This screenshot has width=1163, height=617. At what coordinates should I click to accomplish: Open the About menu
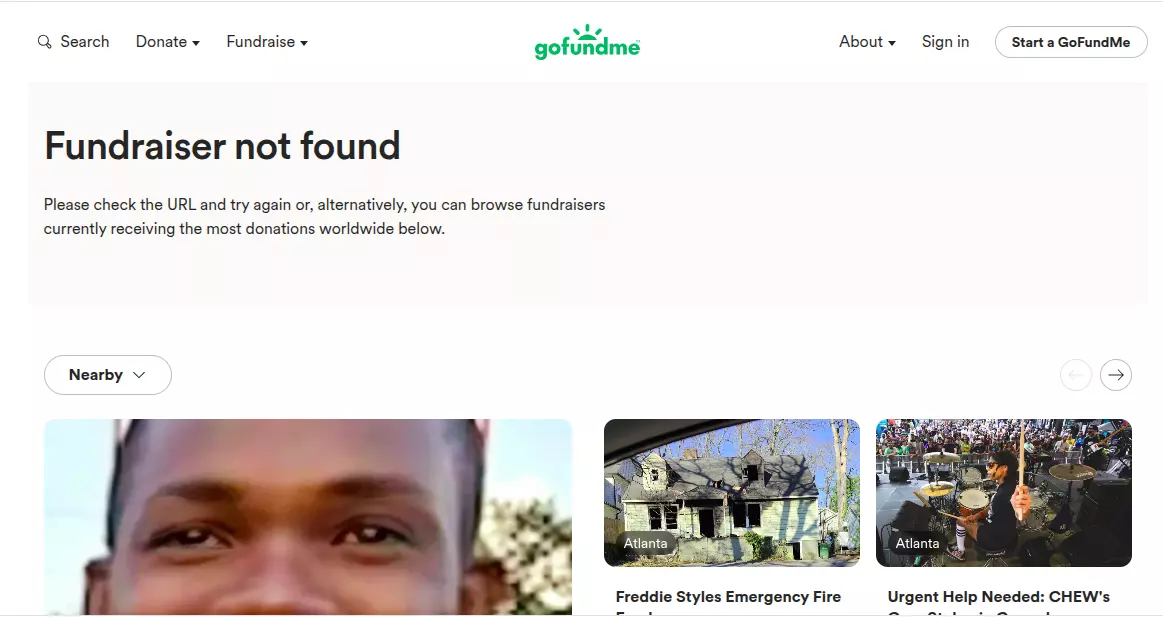(867, 42)
